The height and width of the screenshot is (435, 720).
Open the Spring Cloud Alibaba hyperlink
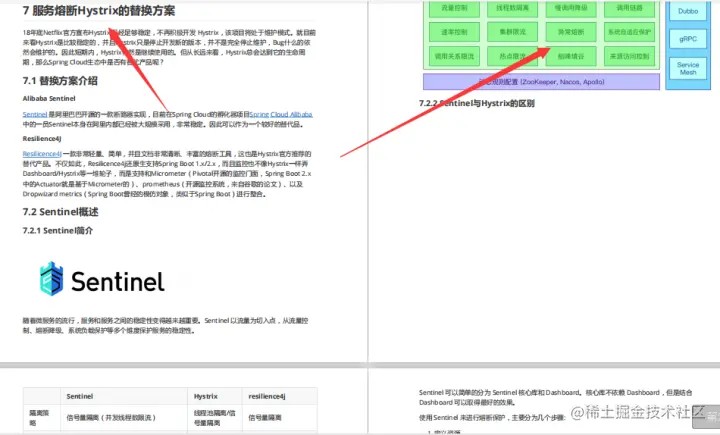[281, 114]
